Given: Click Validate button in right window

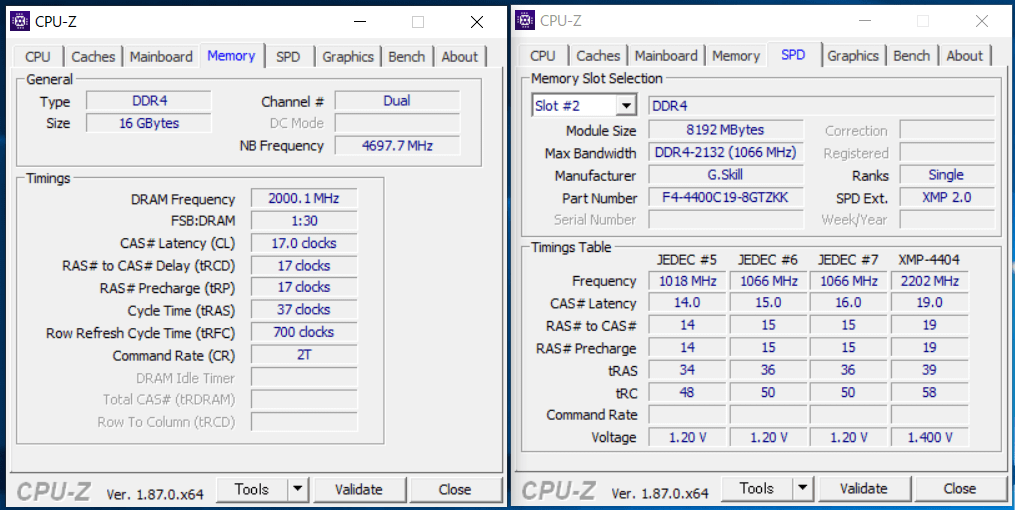Looking at the screenshot, I should coord(864,488).
